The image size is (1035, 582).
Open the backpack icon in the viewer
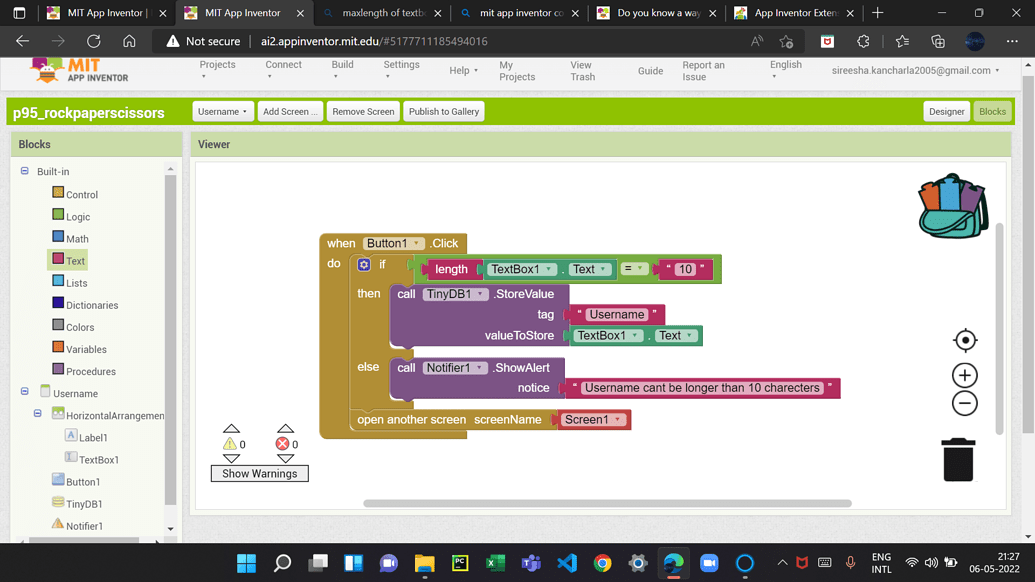click(953, 207)
